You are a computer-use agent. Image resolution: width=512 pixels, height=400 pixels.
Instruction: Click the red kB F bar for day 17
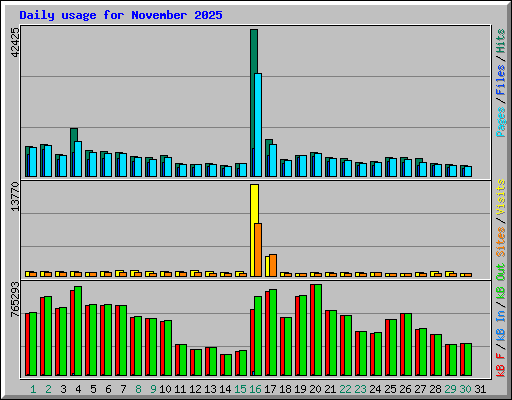pos(267,333)
